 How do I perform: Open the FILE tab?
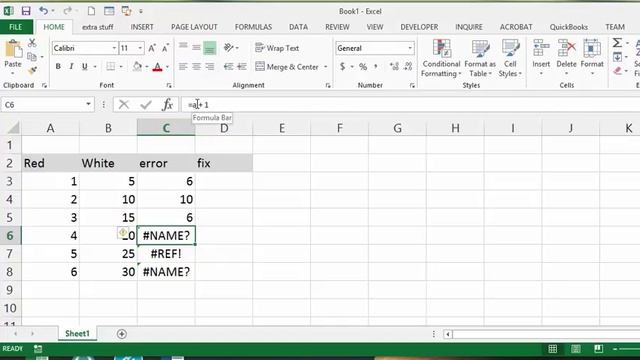click(x=16, y=27)
